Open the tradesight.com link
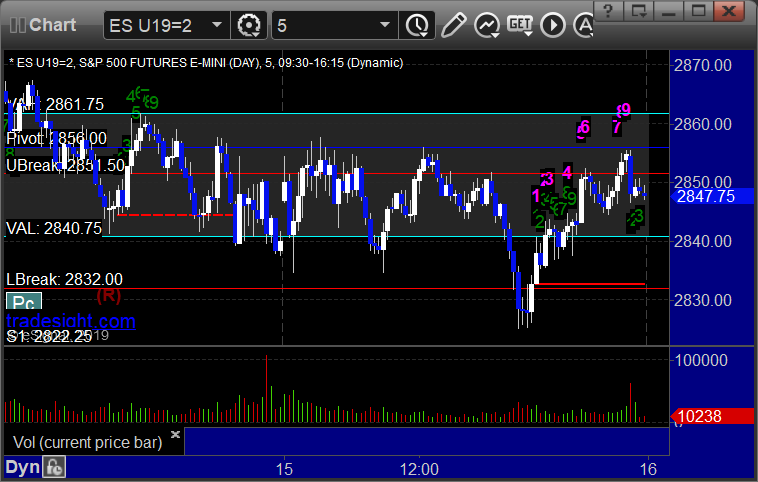The width and height of the screenshot is (758, 482). point(71,321)
